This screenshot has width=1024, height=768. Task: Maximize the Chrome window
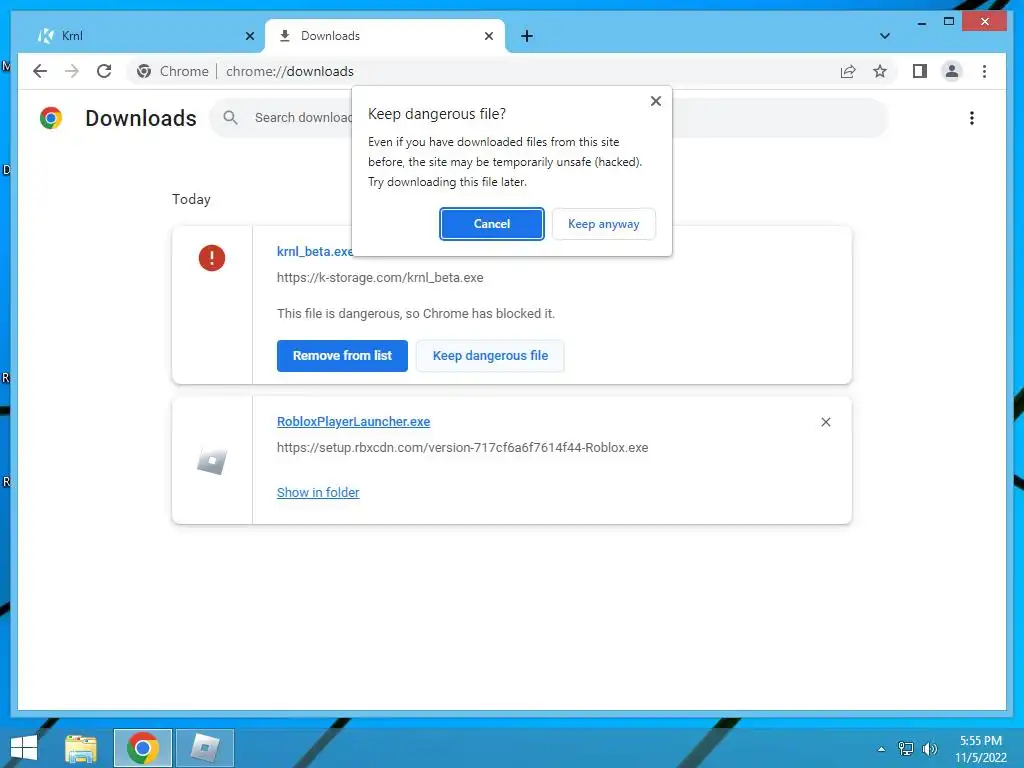tap(949, 22)
